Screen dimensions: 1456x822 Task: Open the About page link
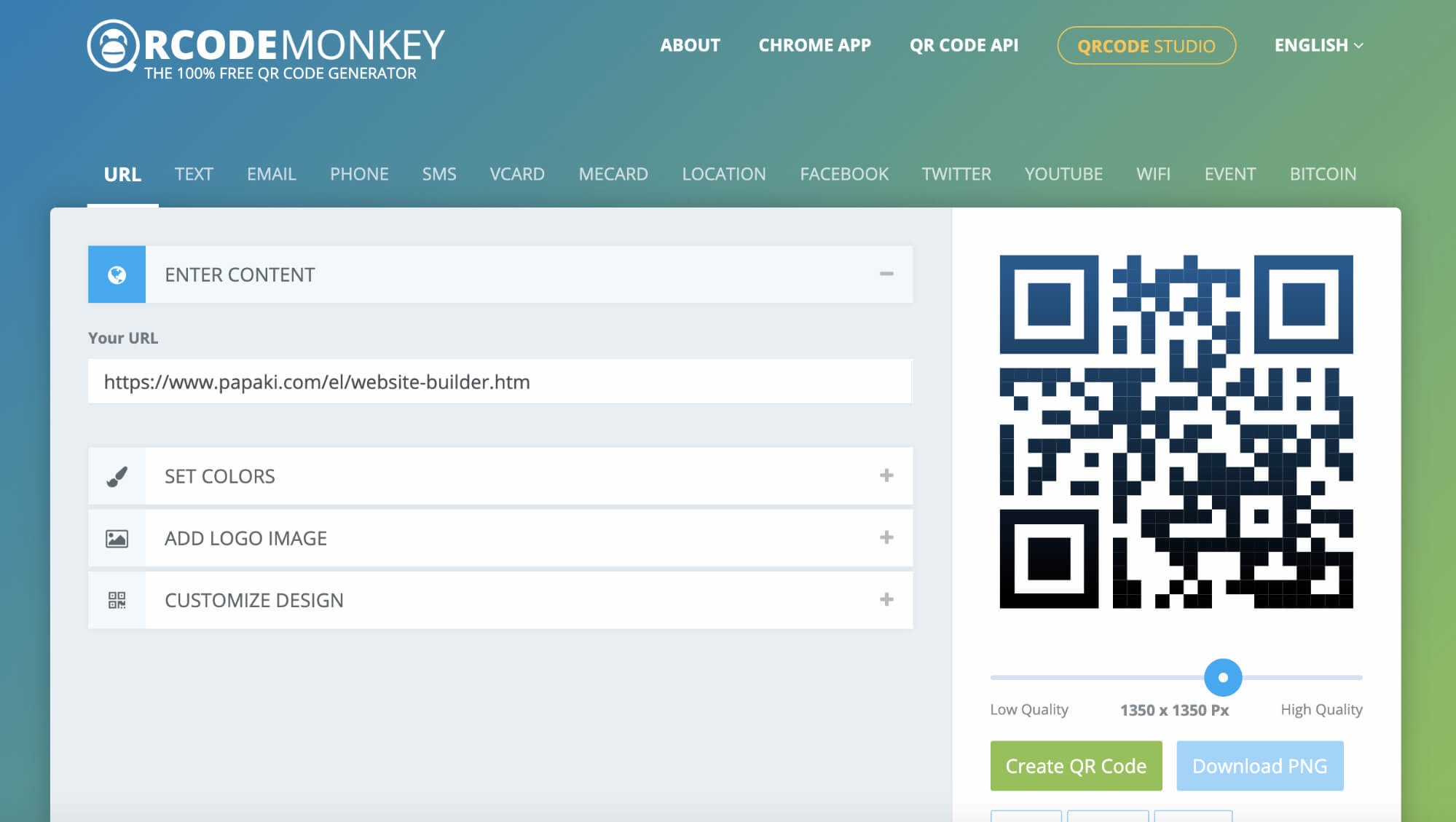pyautogui.click(x=690, y=45)
